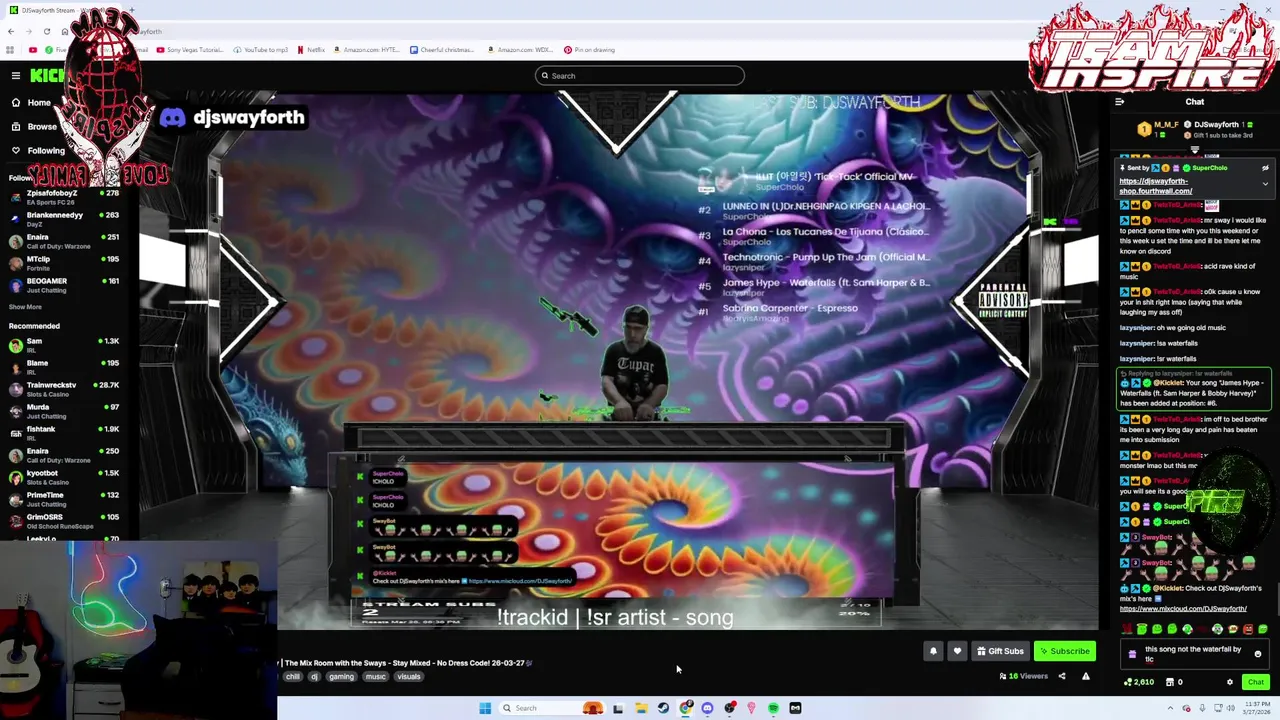Open Spotify from taskbar

(x=773, y=708)
